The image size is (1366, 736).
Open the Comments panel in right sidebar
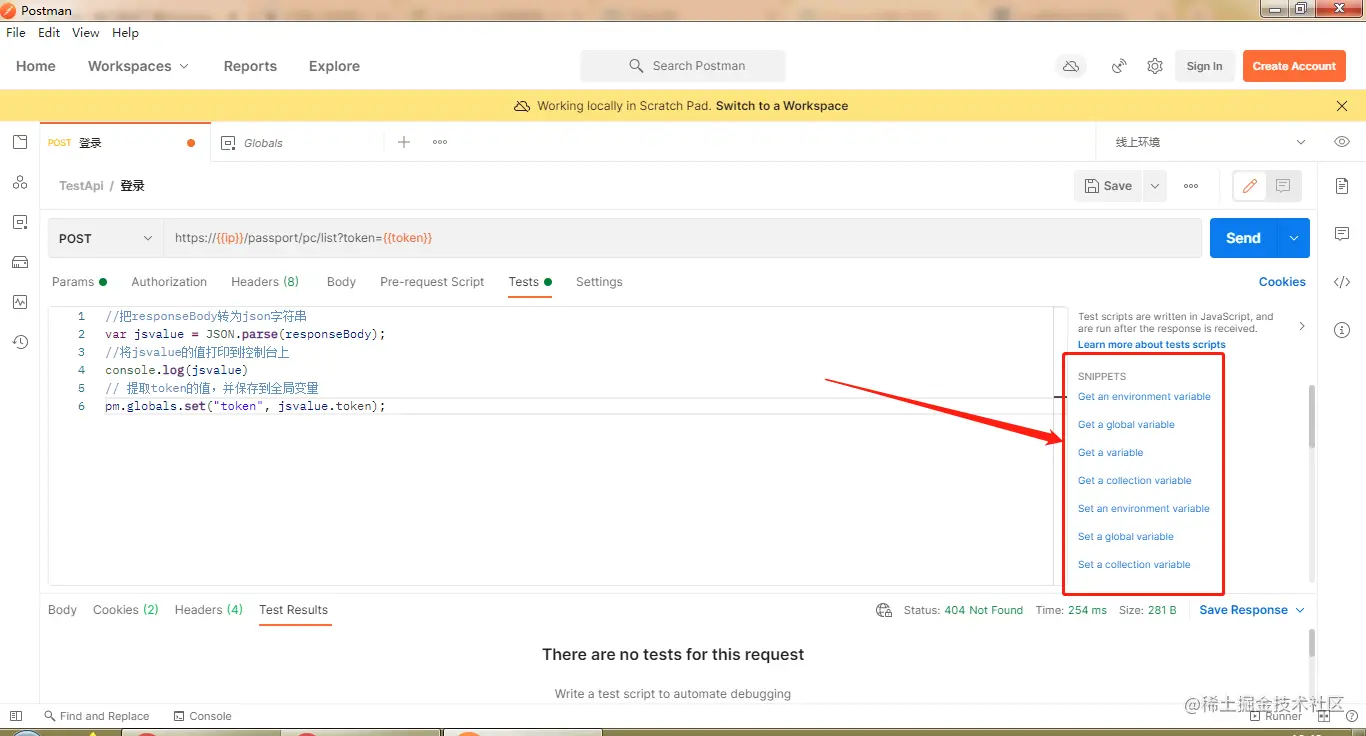pyautogui.click(x=1342, y=234)
